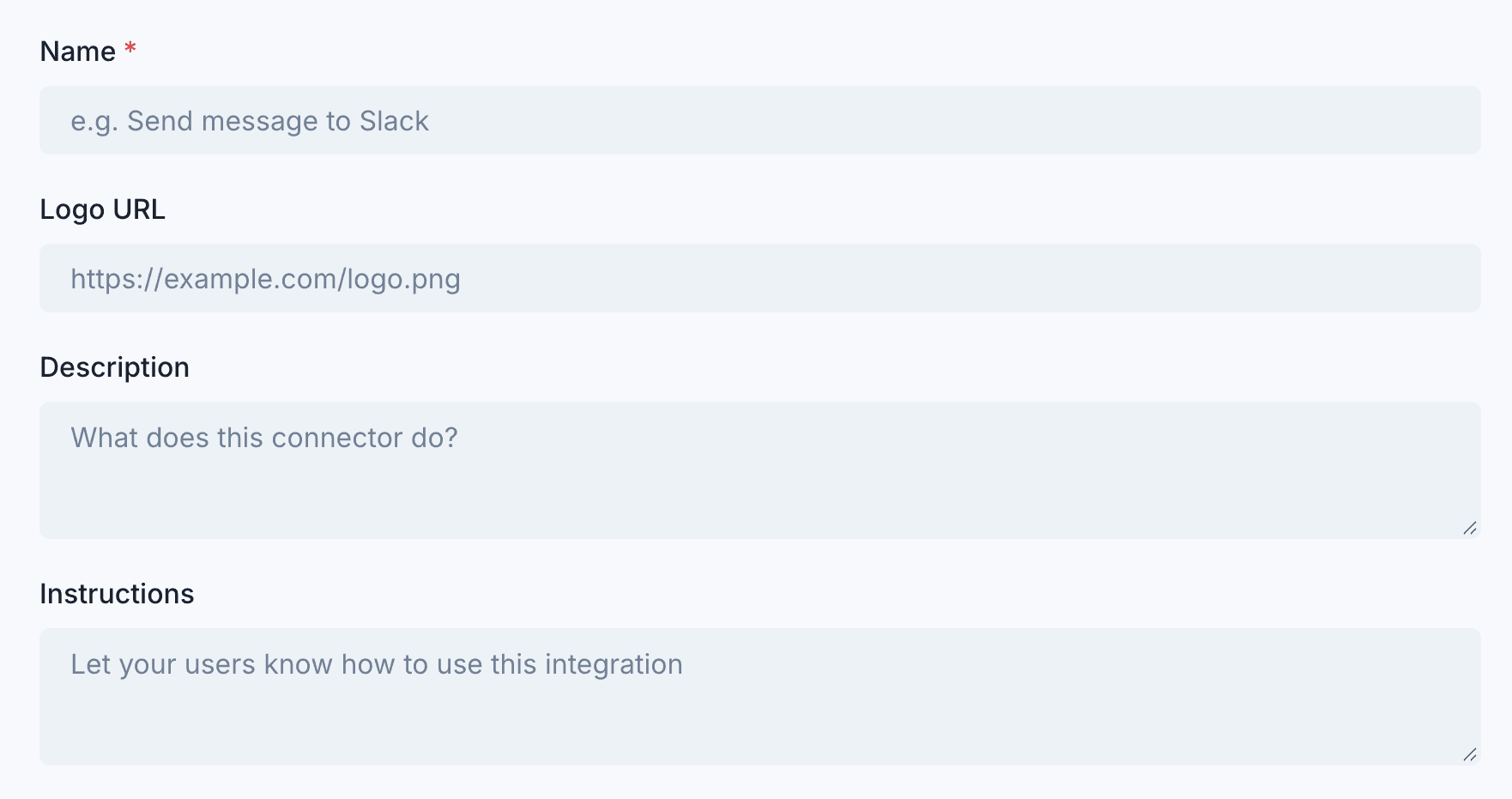Select the "Description" field label

pos(114,367)
